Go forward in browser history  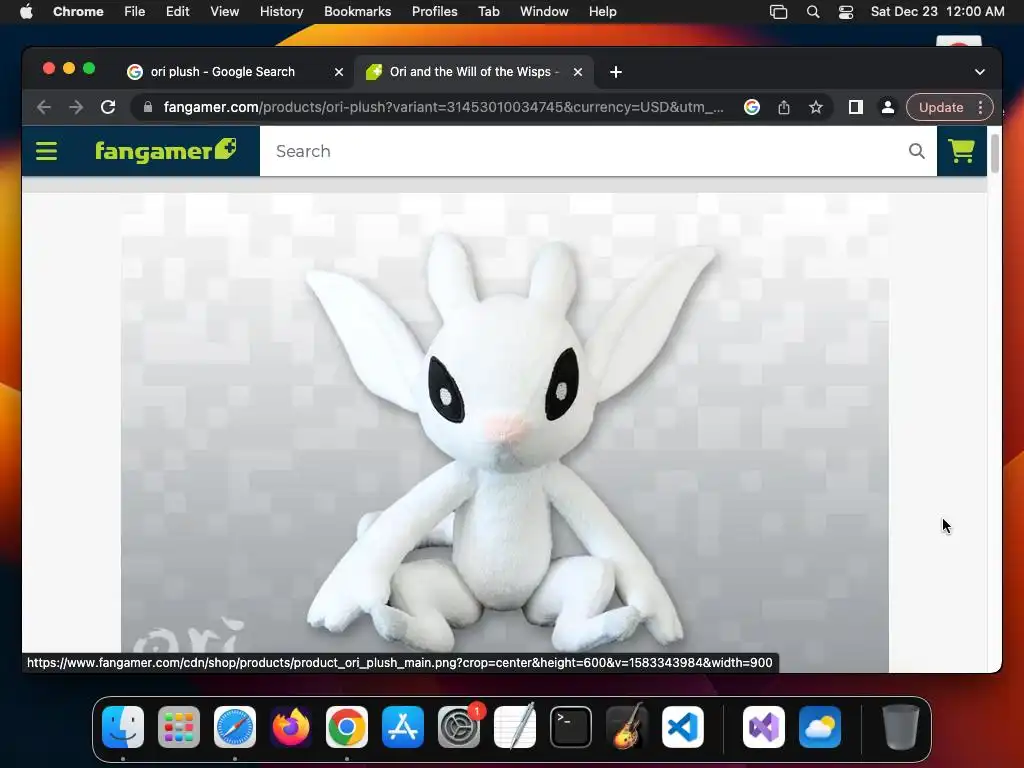click(76, 107)
